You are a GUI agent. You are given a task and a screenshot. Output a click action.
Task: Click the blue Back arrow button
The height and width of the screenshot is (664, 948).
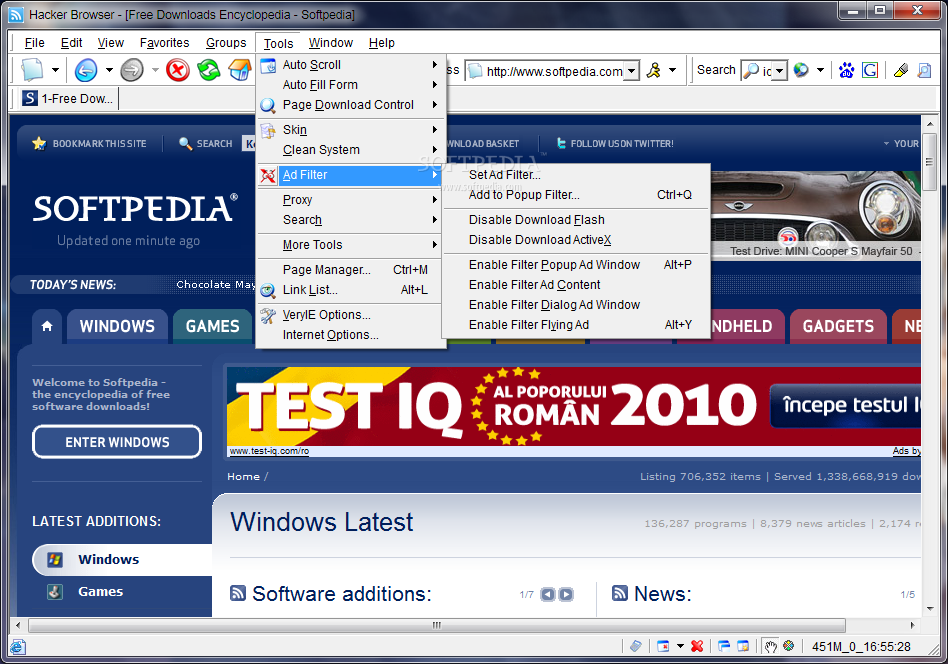(86, 70)
